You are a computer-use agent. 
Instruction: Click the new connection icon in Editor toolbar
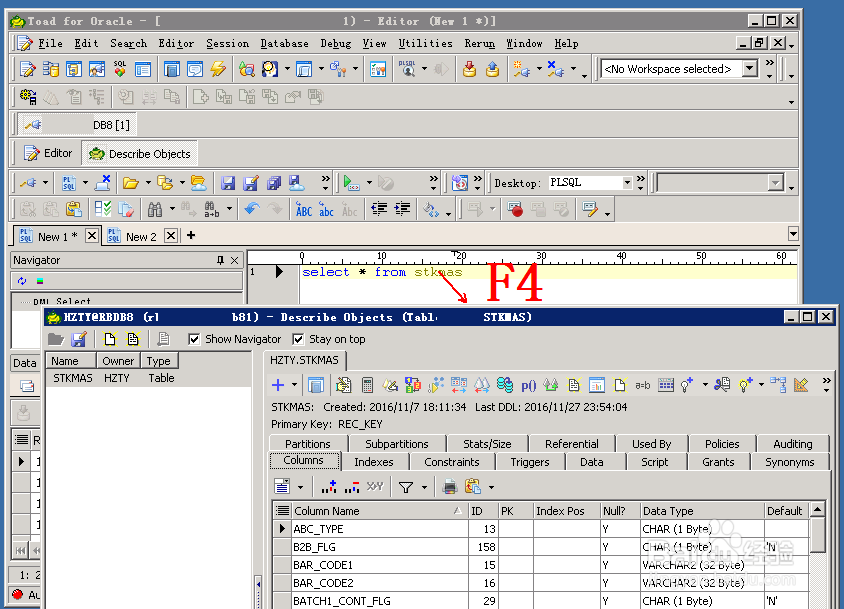(x=29, y=183)
